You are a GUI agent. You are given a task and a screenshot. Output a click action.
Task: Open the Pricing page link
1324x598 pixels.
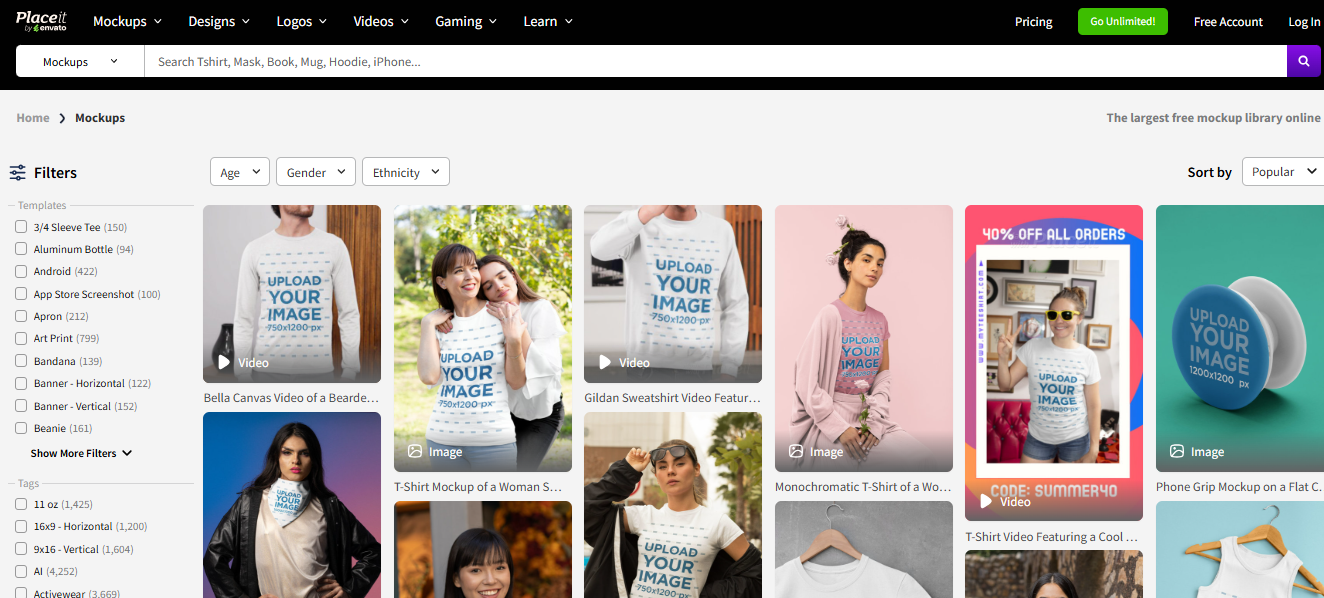[x=1033, y=21]
